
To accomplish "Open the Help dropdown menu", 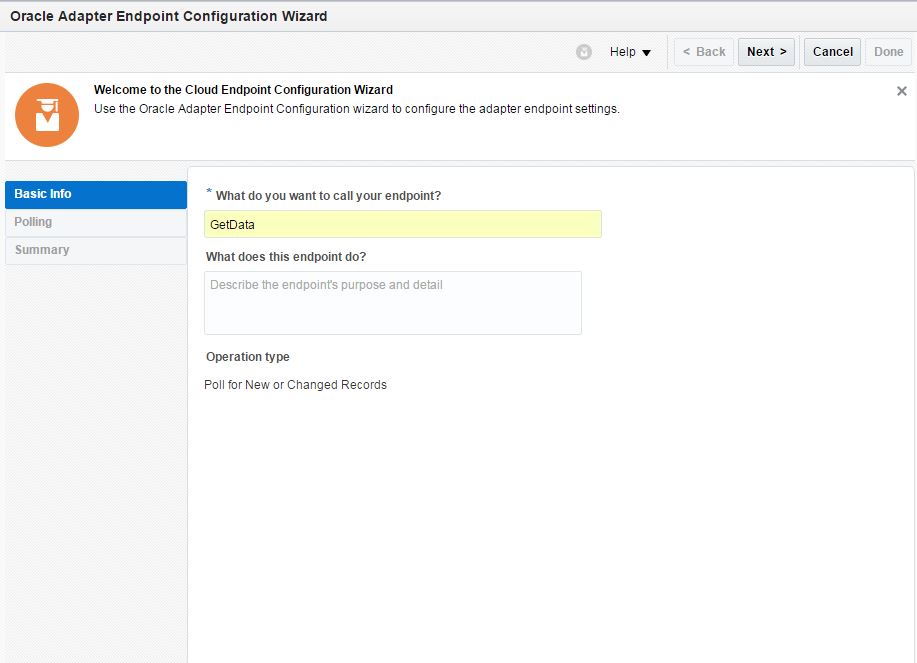I will click(630, 52).
